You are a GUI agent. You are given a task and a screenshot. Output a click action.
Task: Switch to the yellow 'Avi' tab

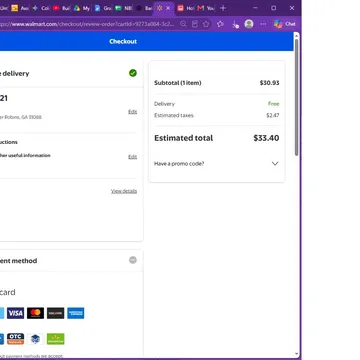click(x=20, y=8)
